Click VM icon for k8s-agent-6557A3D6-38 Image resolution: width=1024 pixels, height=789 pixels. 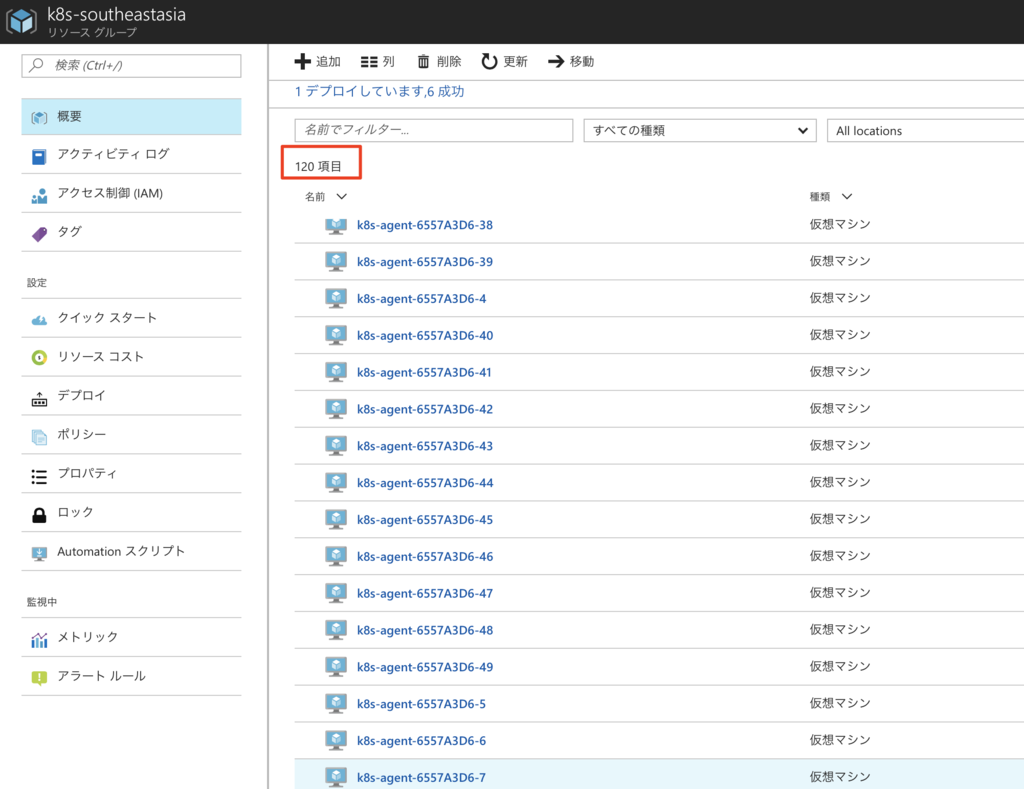point(336,225)
